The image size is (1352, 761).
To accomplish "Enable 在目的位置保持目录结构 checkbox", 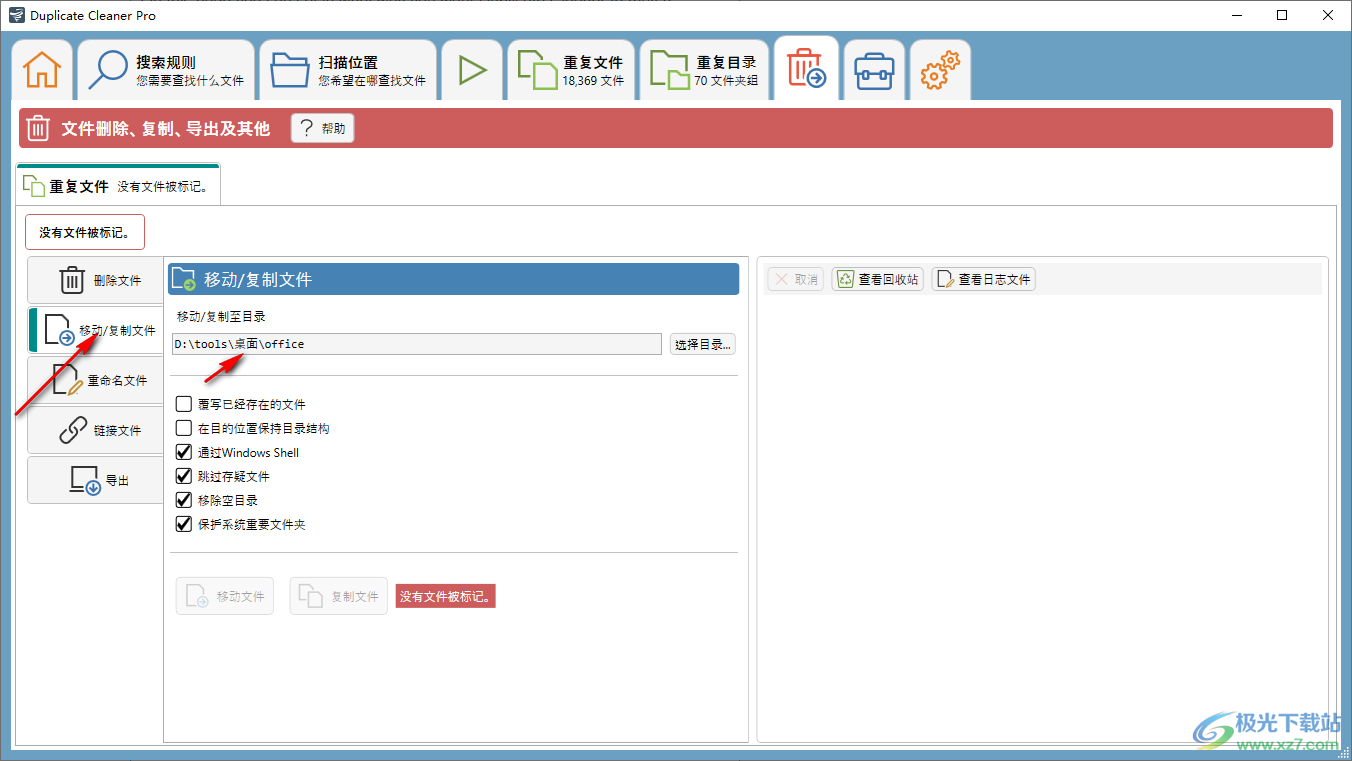I will [184, 428].
